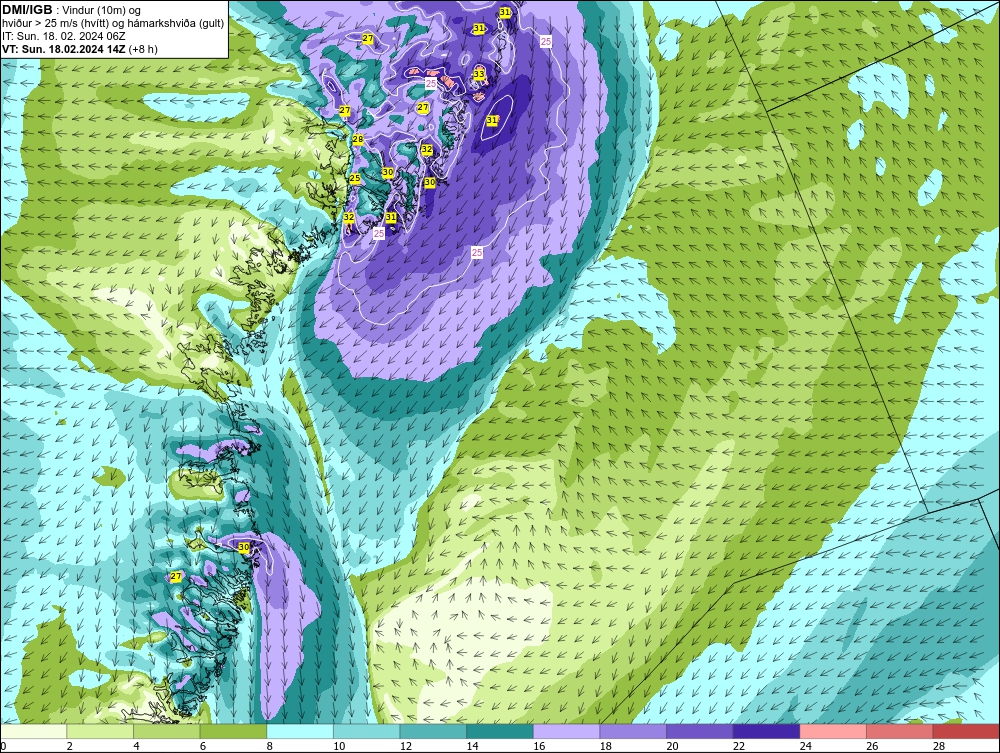Click the yellow 27 label in lower-left fjords
Image resolution: width=1000 pixels, height=753 pixels.
coord(176,576)
